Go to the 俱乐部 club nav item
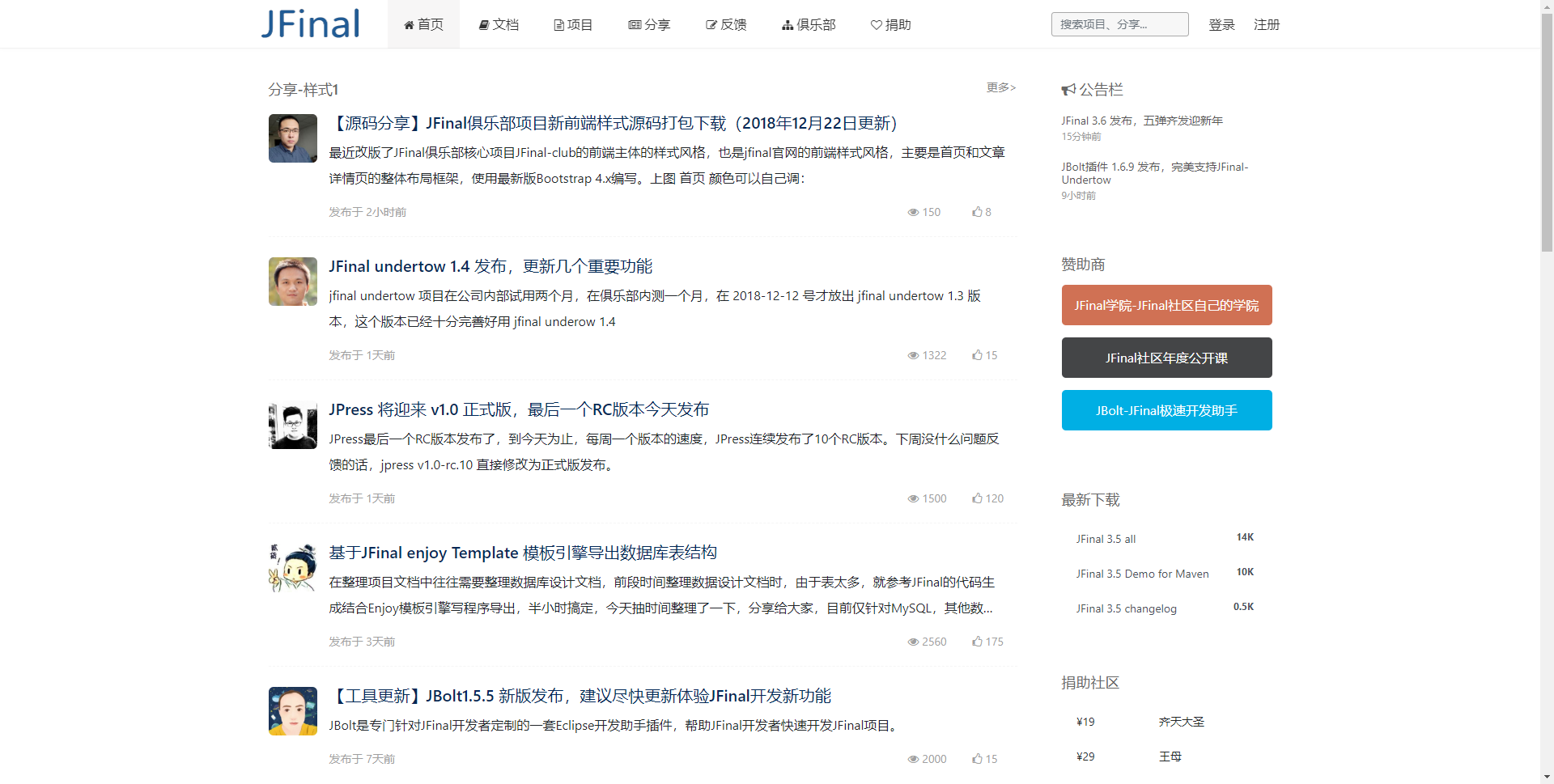The height and width of the screenshot is (784, 1554). (809, 24)
